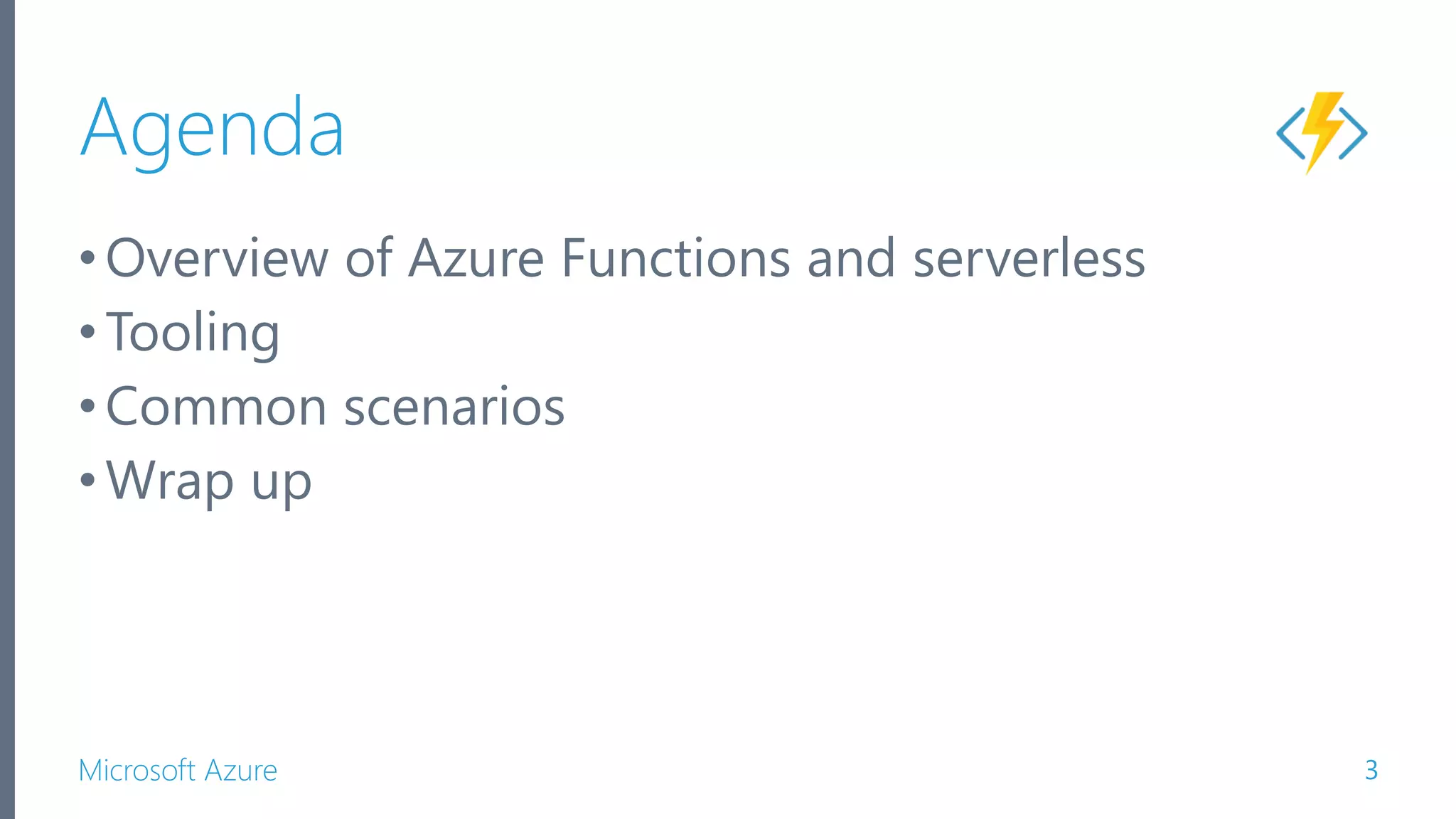The image size is (1456, 819).
Task: Click the bullet dot before Common scenarios
Action: coord(87,406)
